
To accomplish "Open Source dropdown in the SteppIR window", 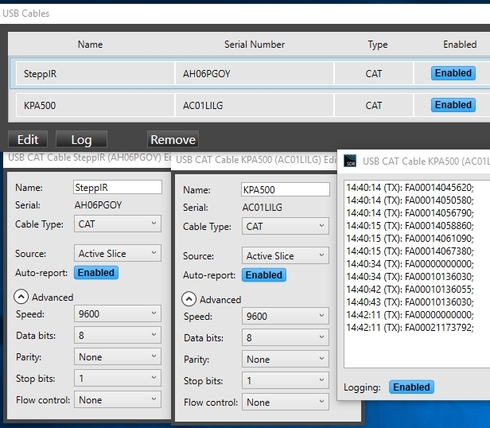I will [x=118, y=253].
